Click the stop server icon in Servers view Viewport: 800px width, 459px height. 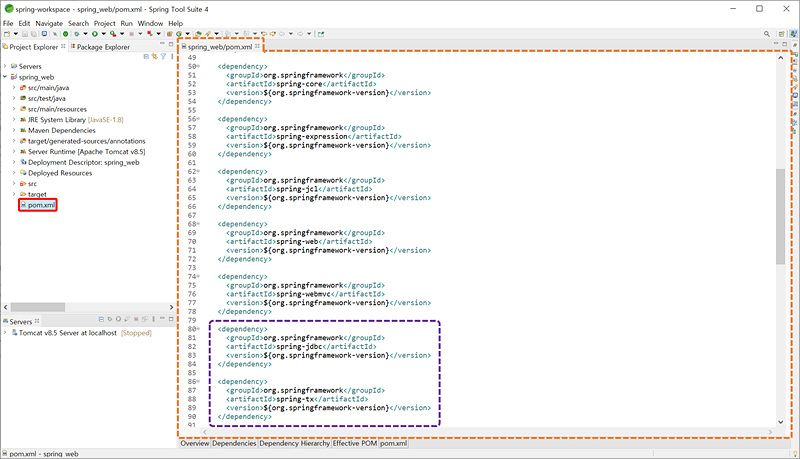click(136, 319)
